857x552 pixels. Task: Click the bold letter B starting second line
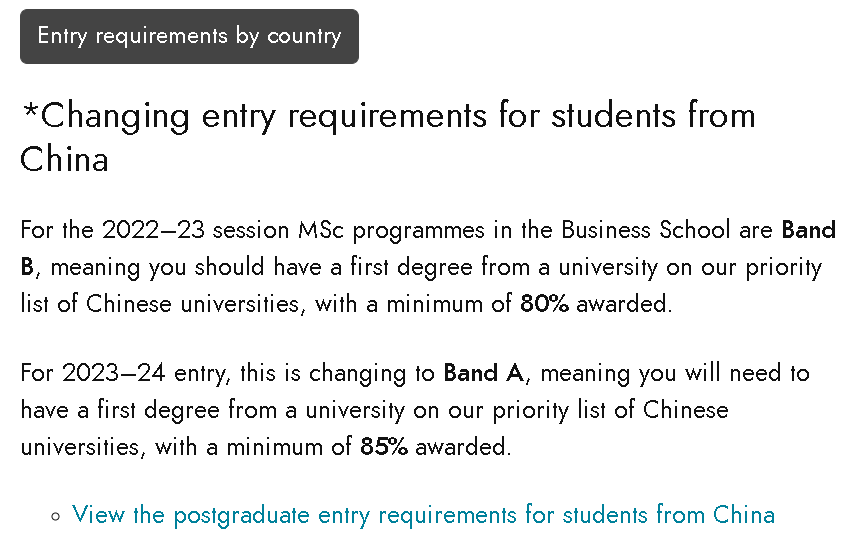[x=27, y=267]
